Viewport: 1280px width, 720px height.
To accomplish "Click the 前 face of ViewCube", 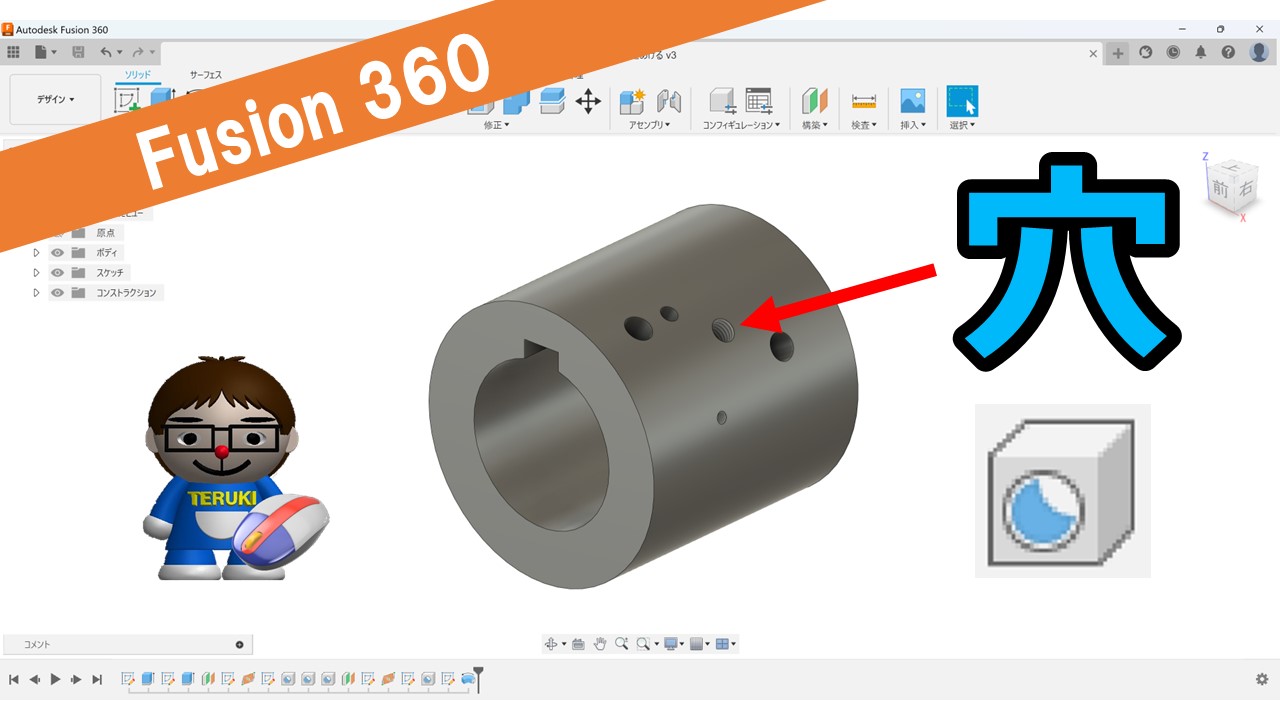I will [1220, 189].
